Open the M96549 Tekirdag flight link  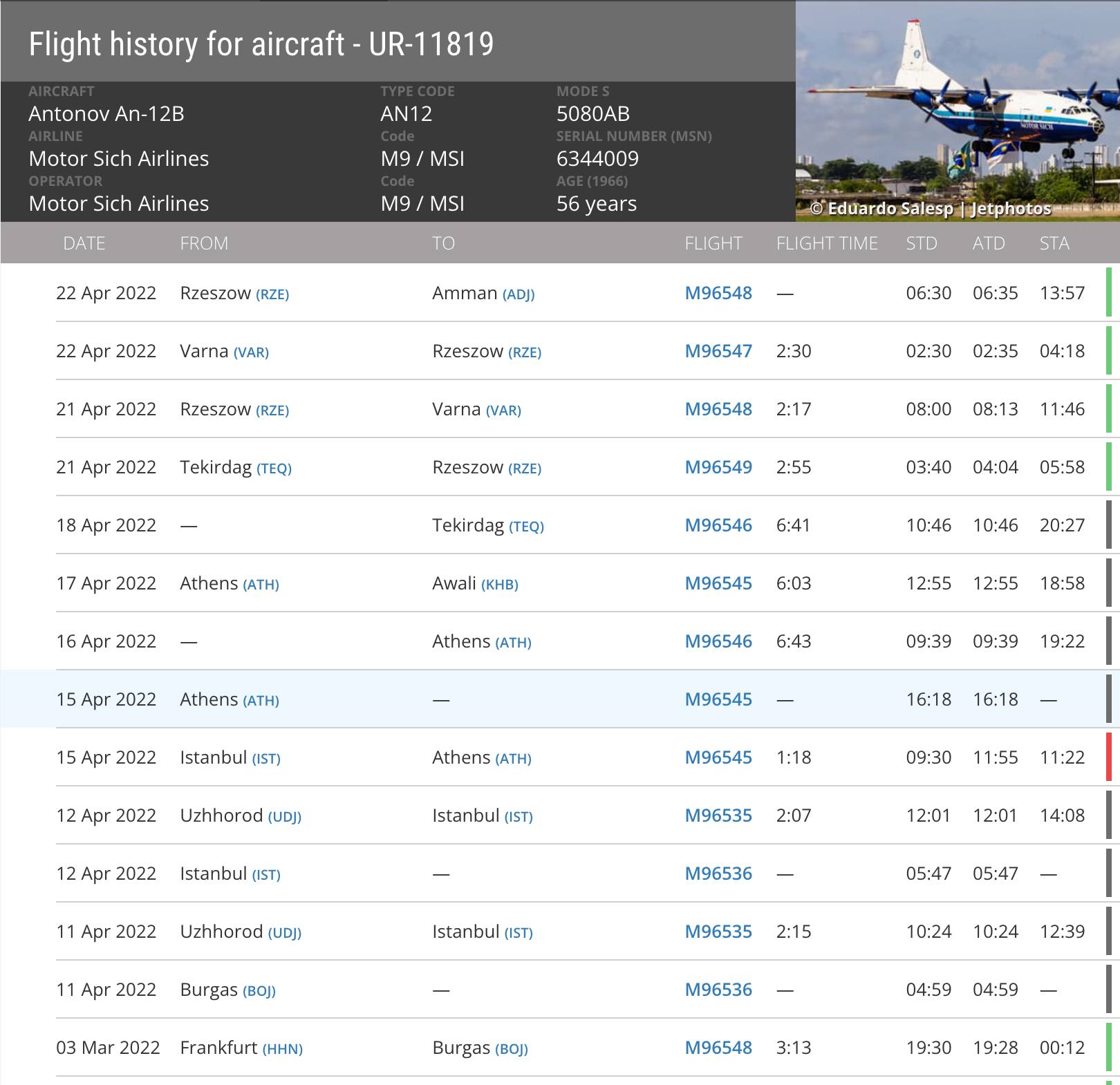pos(718,467)
